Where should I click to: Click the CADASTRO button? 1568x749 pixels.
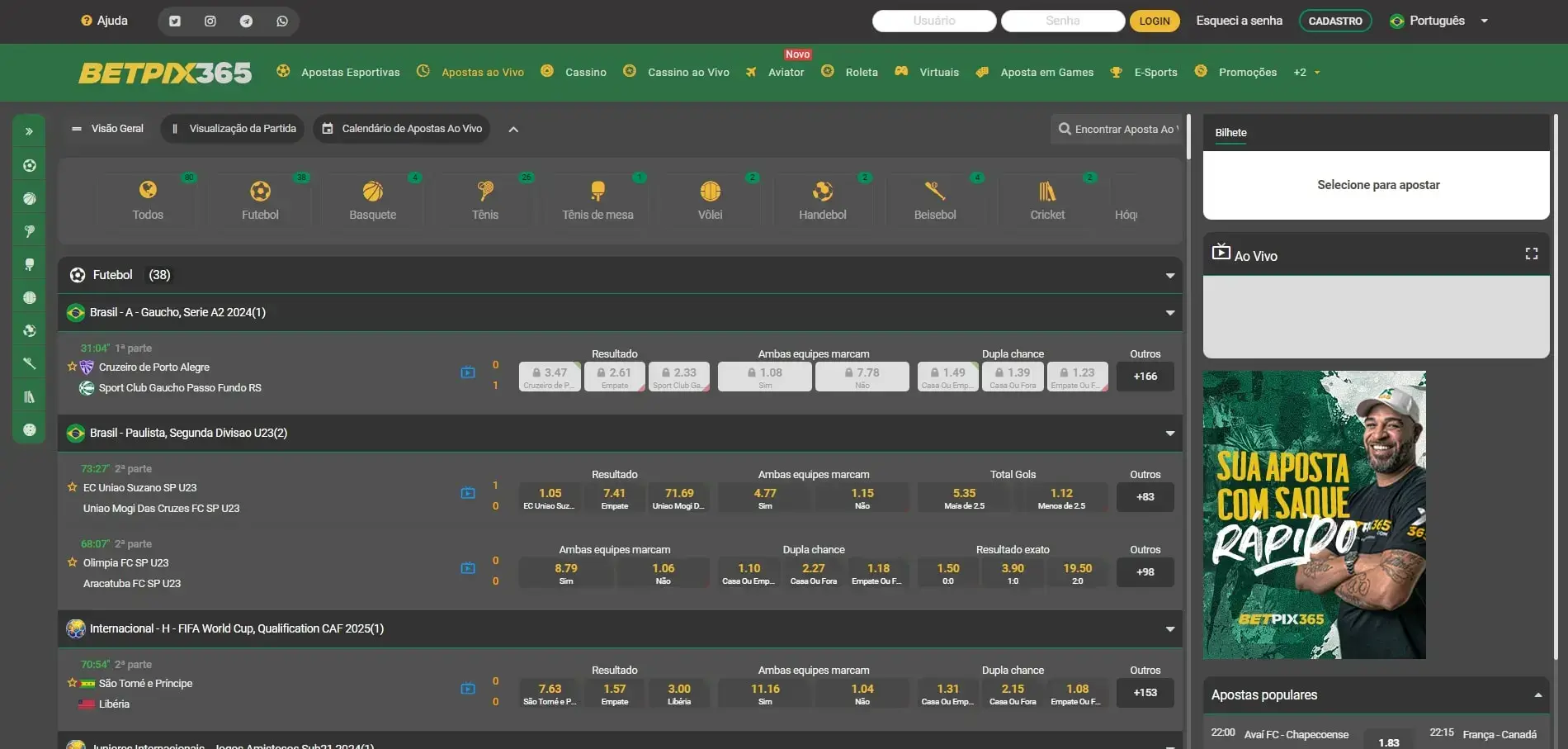click(1334, 21)
